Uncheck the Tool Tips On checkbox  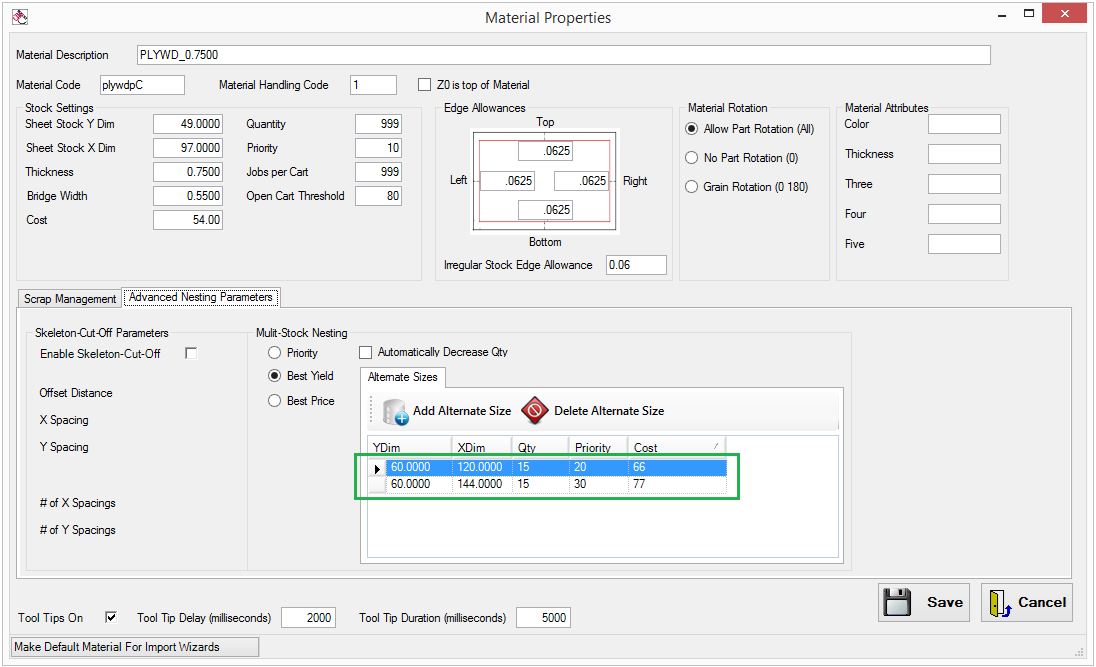click(111, 617)
